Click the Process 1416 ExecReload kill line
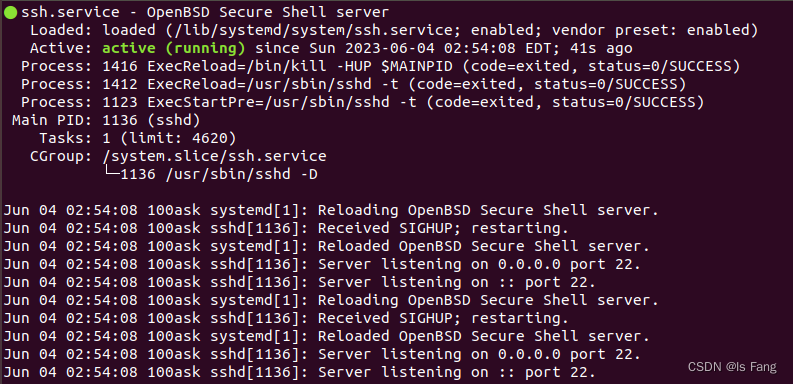 tap(380, 66)
